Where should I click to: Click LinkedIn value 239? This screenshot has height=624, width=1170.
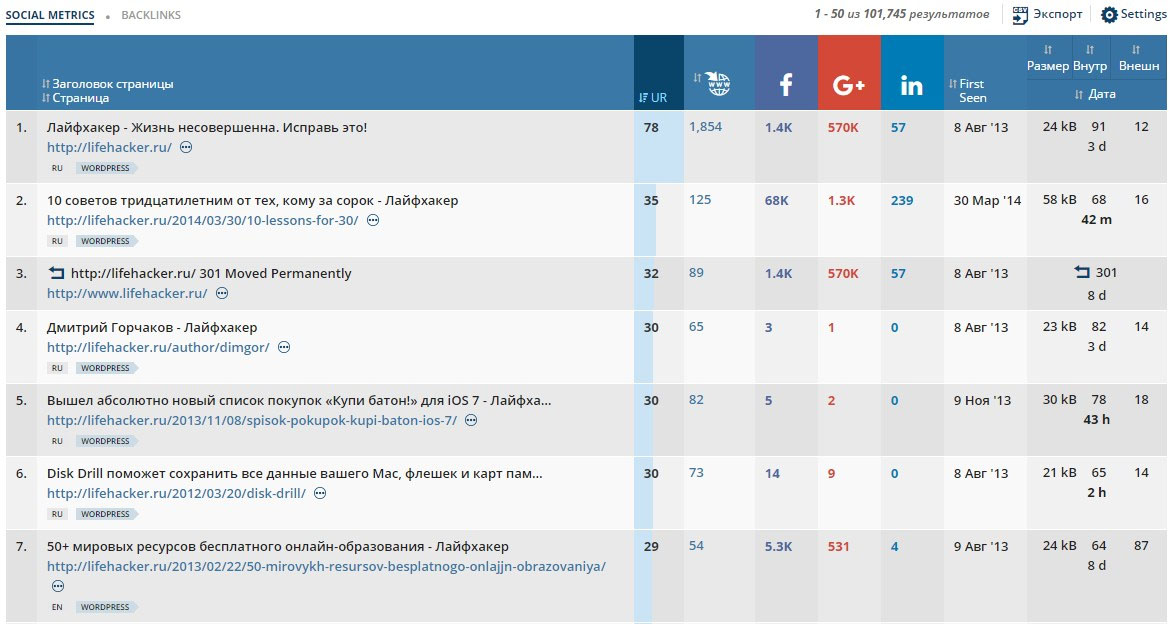tap(902, 201)
